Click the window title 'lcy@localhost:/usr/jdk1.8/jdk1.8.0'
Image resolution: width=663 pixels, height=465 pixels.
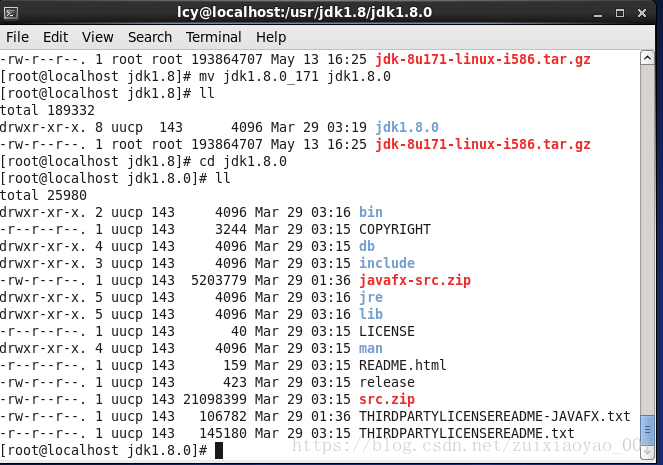pos(304,12)
